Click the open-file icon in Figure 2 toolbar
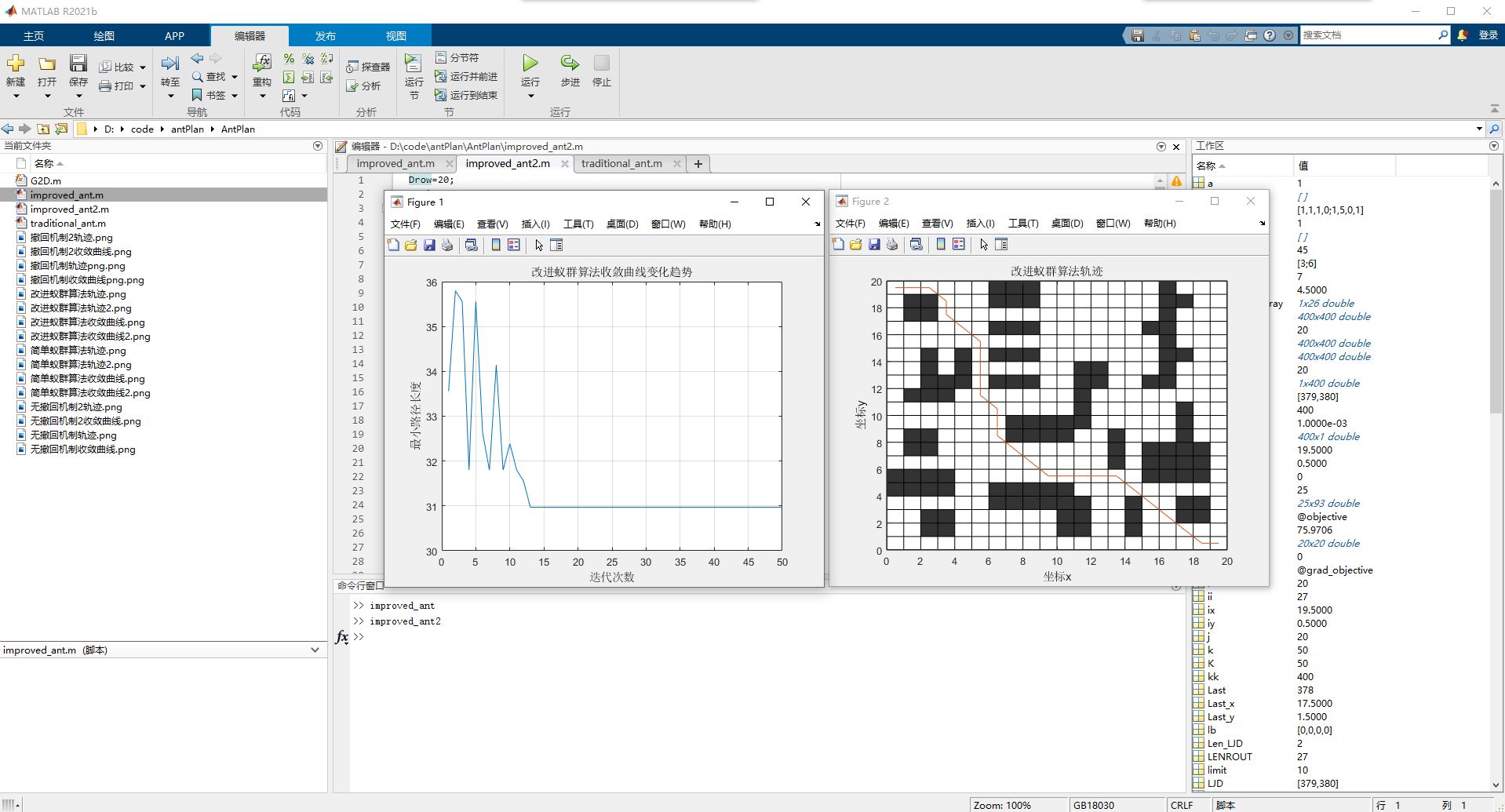This screenshot has height=812, width=1505. (855, 245)
